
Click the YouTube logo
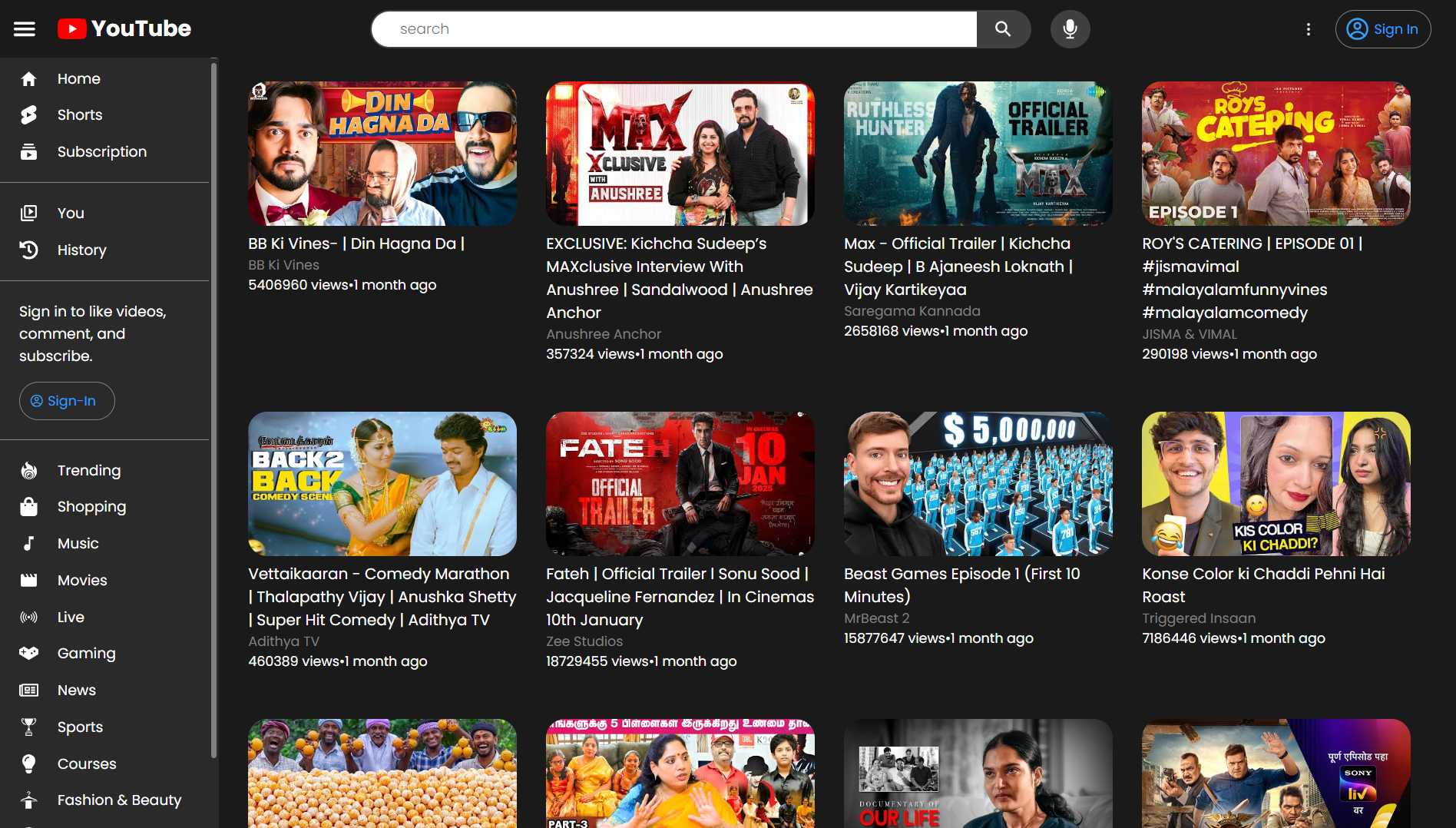tap(125, 29)
